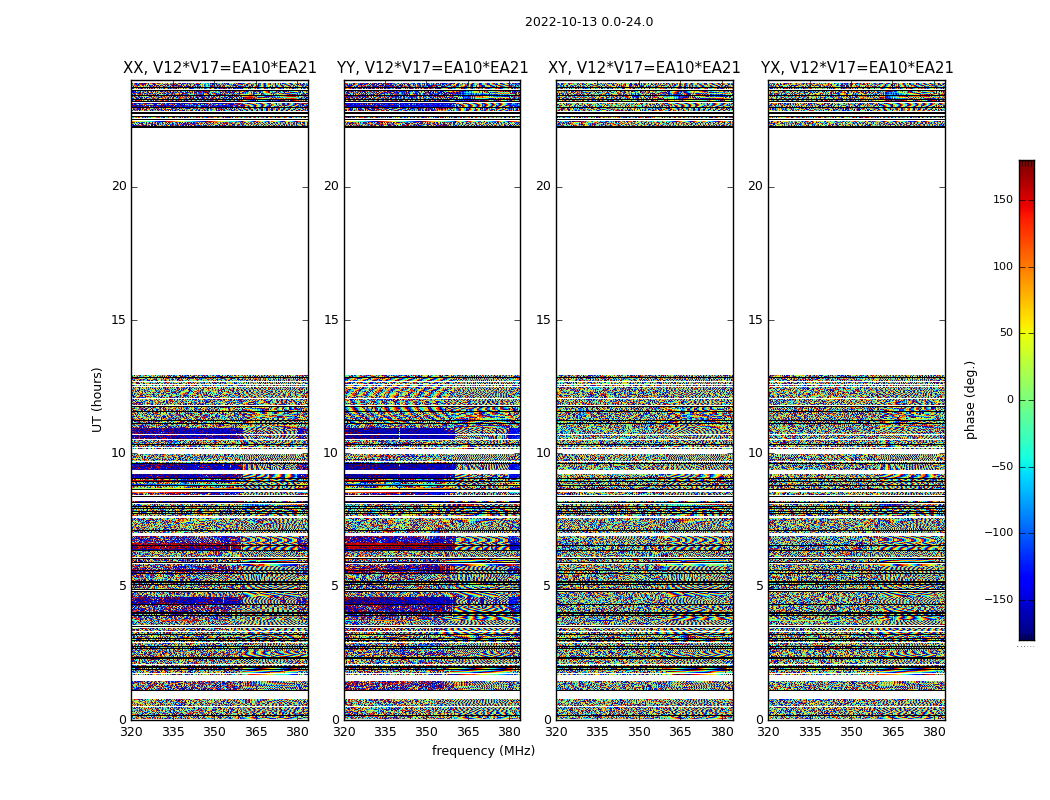Image resolution: width=1050 pixels, height=800 pixels.
Task: Click the colorbar tick label 150
Action: click(x=1003, y=199)
